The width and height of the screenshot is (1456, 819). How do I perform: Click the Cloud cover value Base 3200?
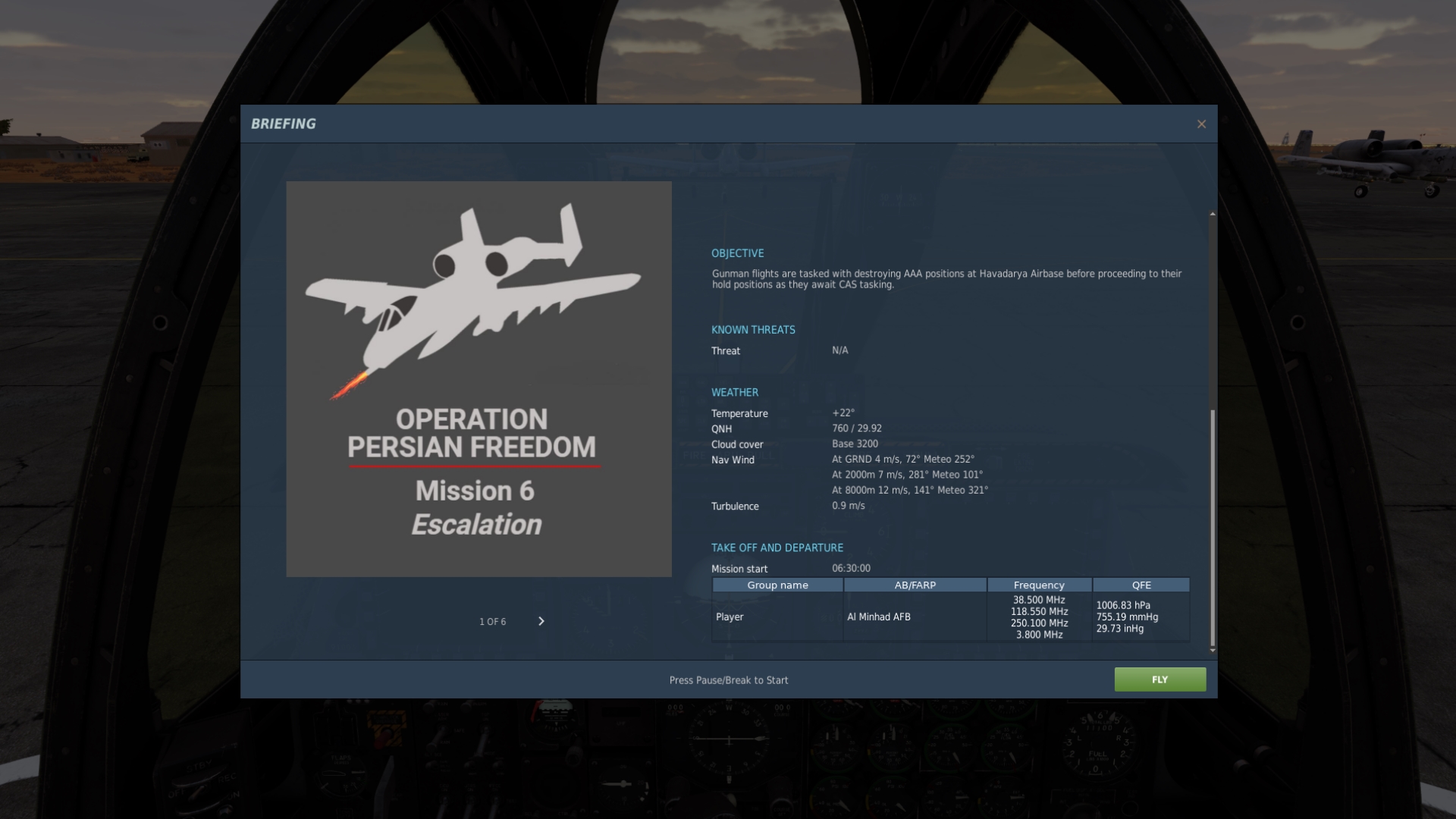[855, 444]
